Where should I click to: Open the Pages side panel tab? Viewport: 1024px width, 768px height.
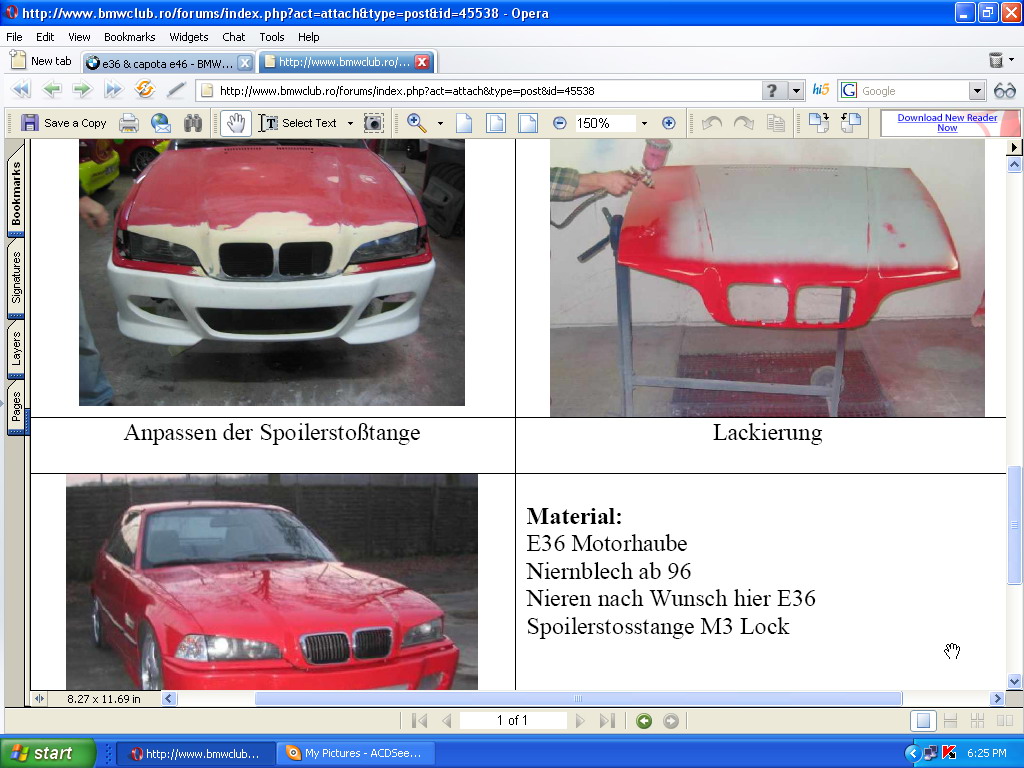pyautogui.click(x=16, y=408)
